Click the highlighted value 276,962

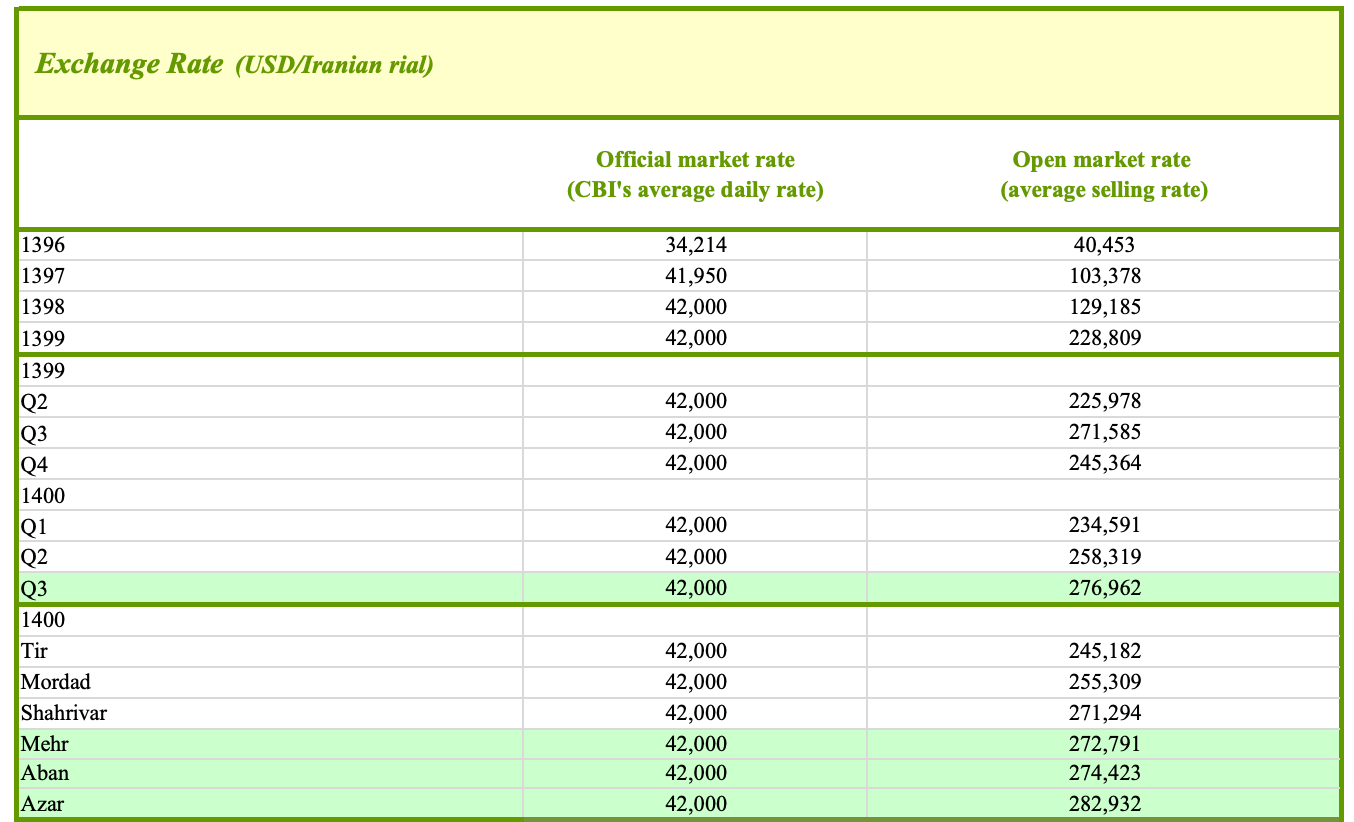pyautogui.click(x=1104, y=588)
